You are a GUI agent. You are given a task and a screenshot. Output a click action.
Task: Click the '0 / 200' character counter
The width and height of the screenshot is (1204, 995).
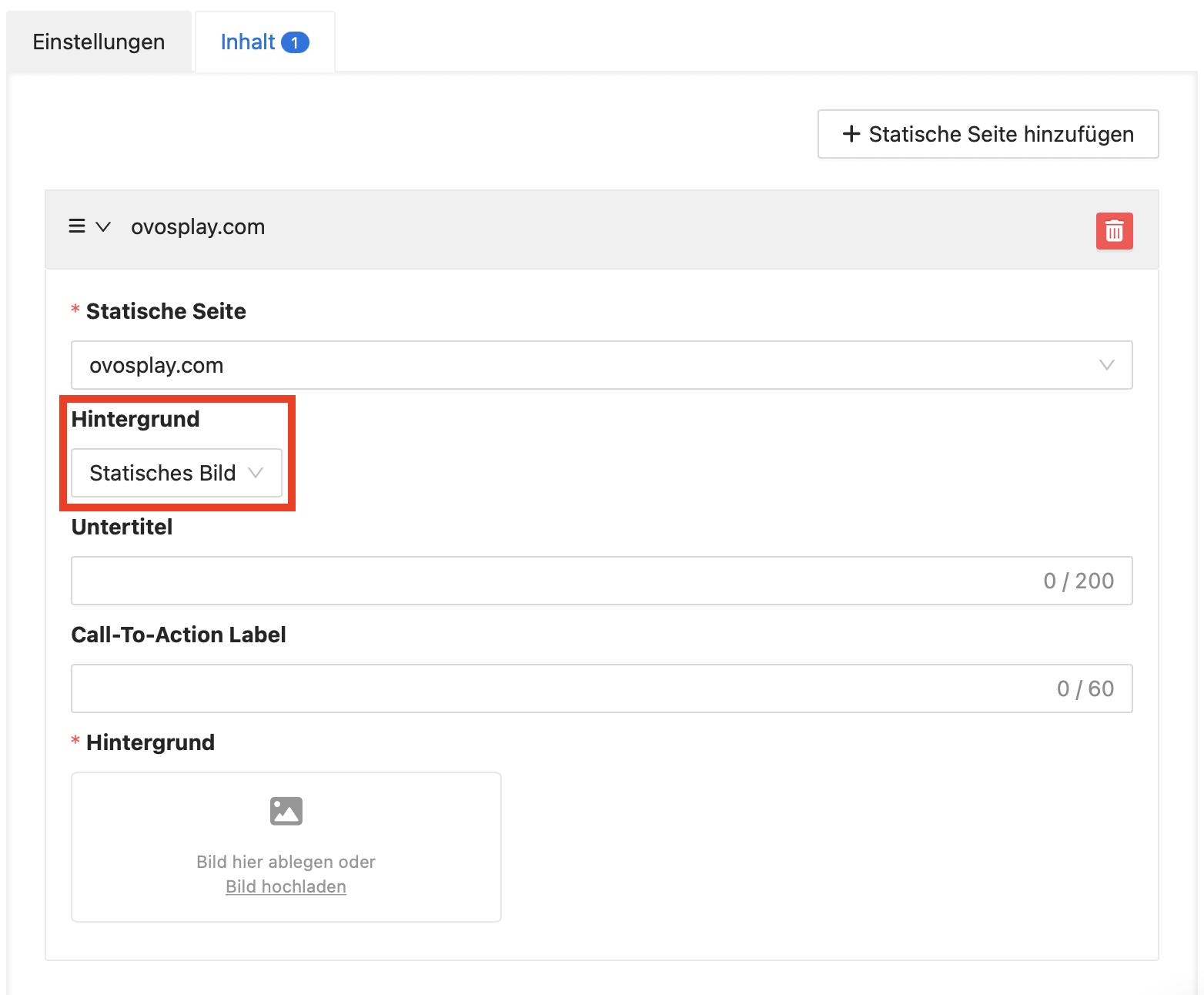[1079, 581]
